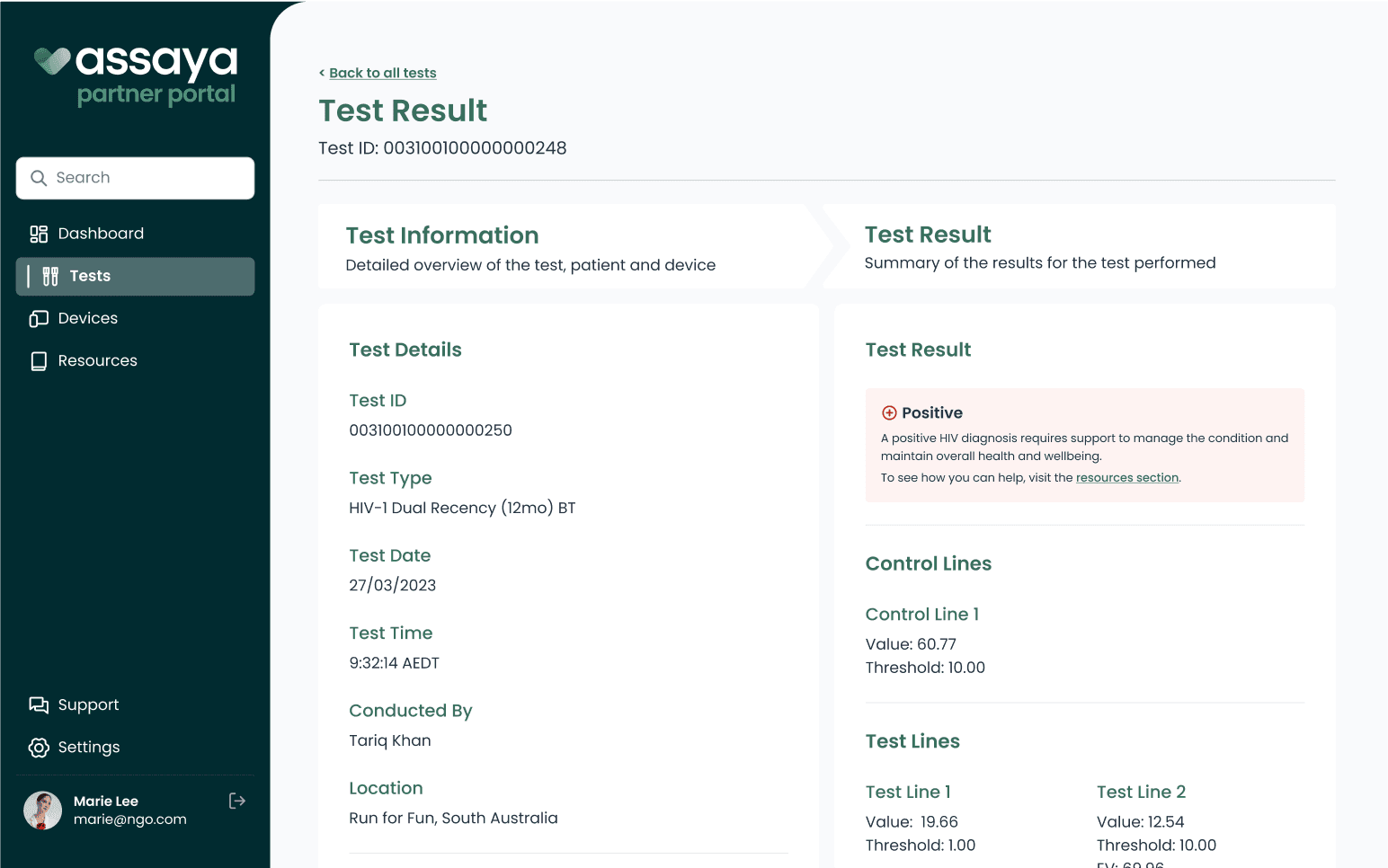Select Tests in the sidebar
The image size is (1388, 868).
tap(135, 277)
